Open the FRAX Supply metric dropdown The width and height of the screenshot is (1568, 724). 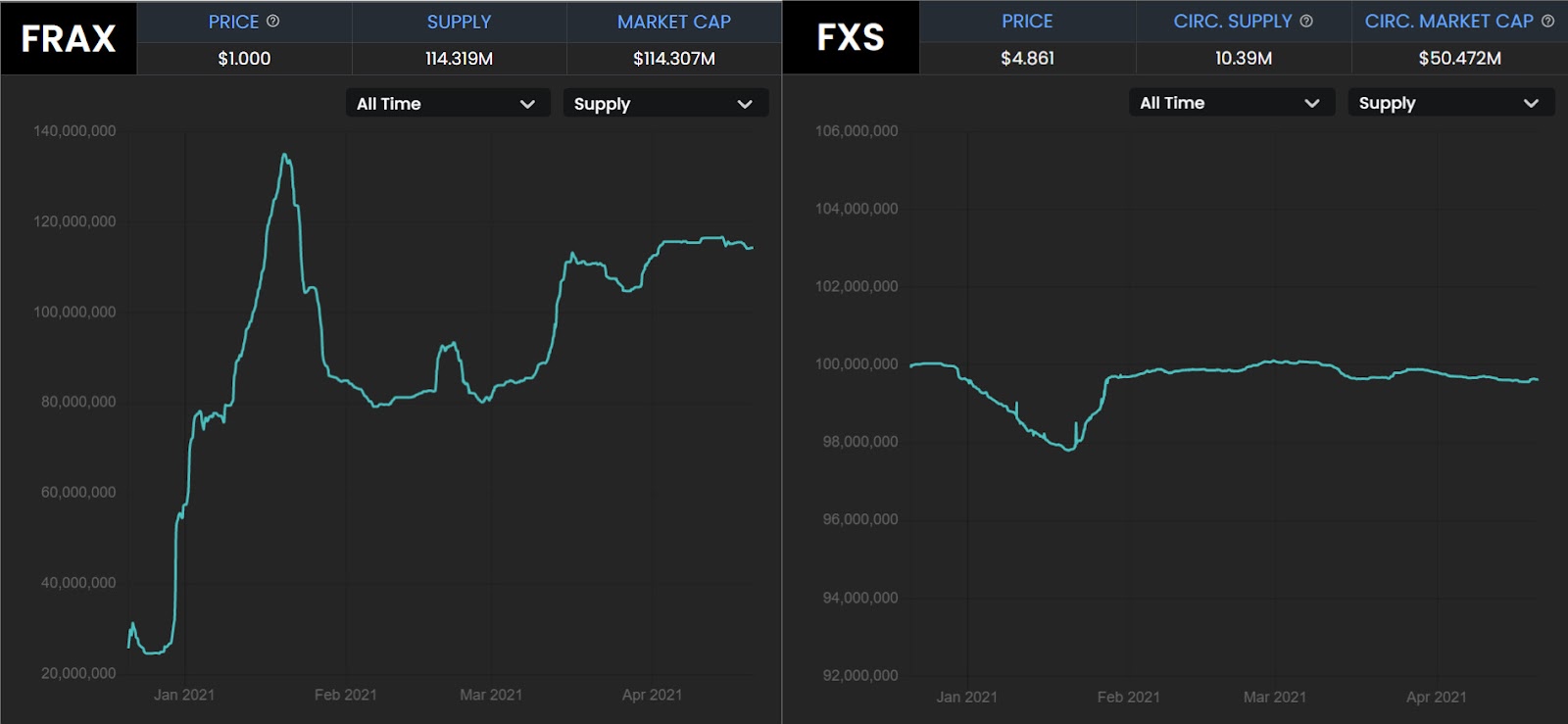pyautogui.click(x=665, y=103)
